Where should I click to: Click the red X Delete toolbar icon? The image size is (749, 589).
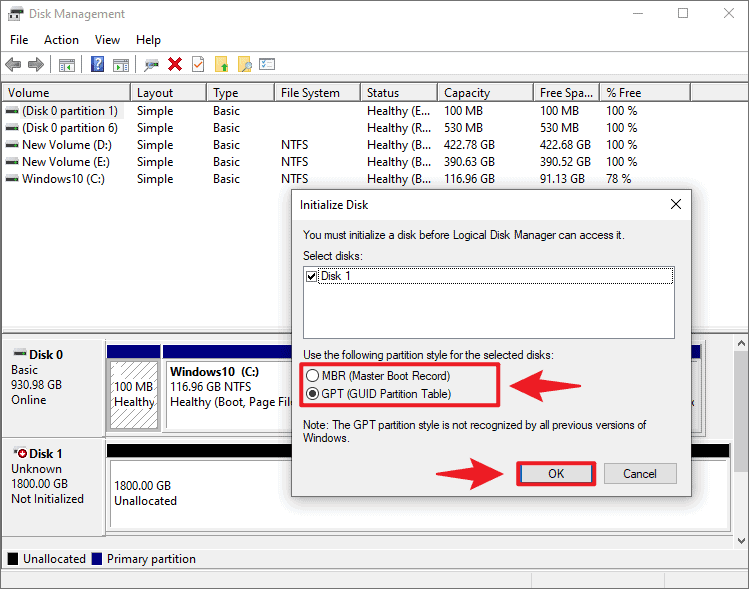(x=175, y=64)
